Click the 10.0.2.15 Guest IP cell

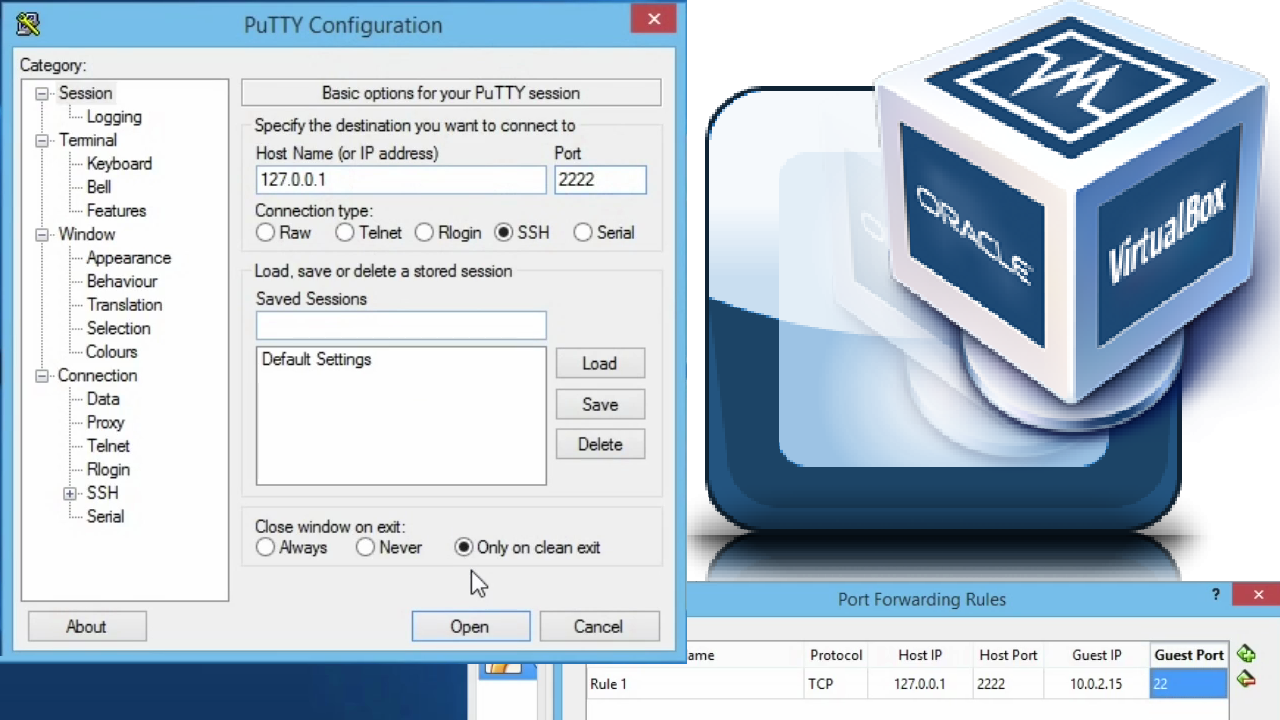[1097, 684]
